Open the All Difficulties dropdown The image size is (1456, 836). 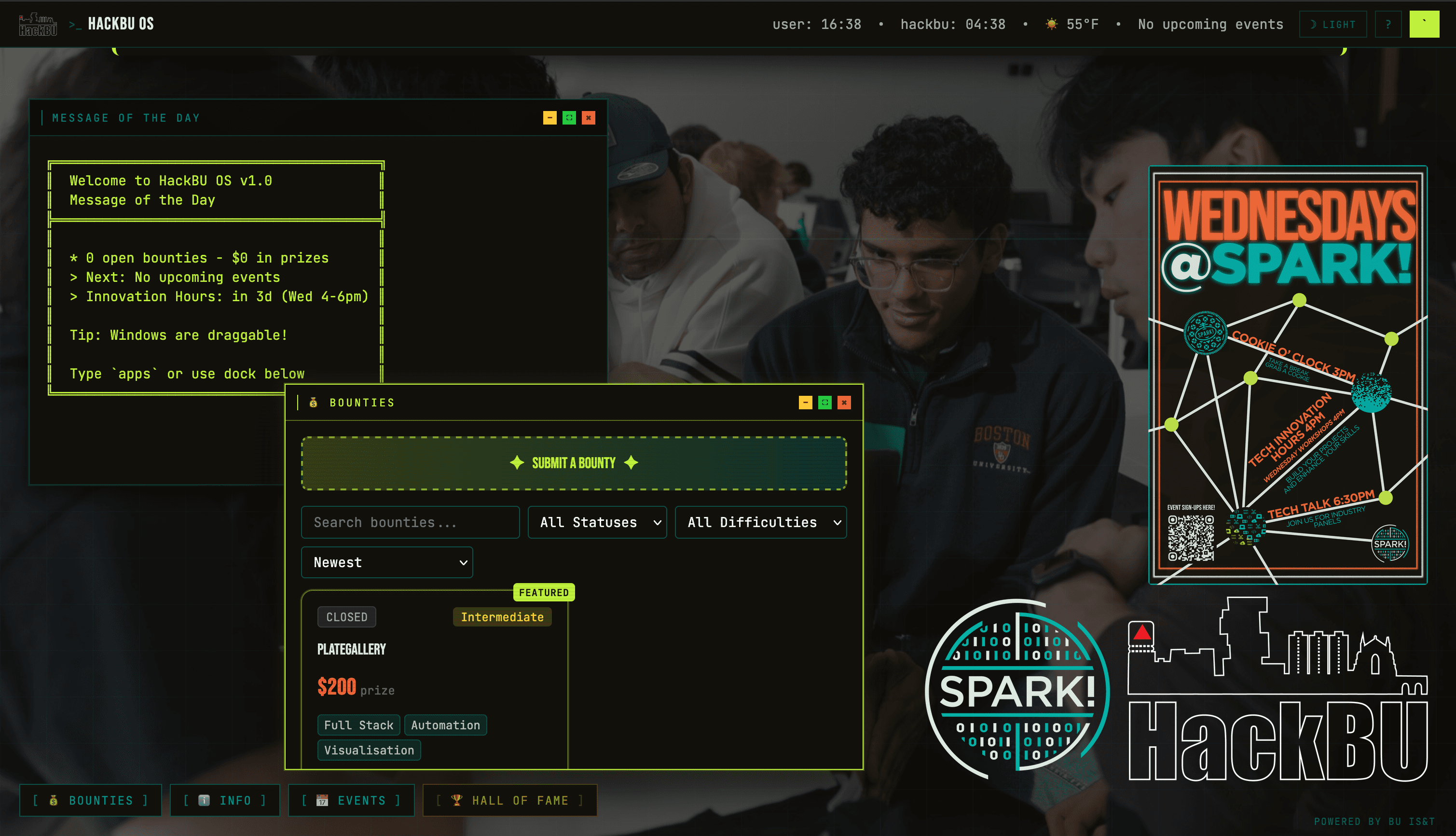pos(760,522)
